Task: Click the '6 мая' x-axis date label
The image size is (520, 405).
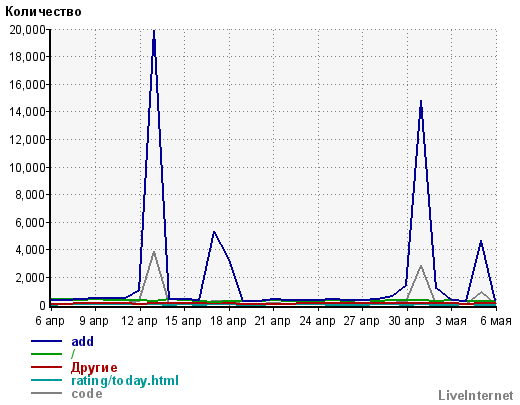Action: [x=496, y=321]
